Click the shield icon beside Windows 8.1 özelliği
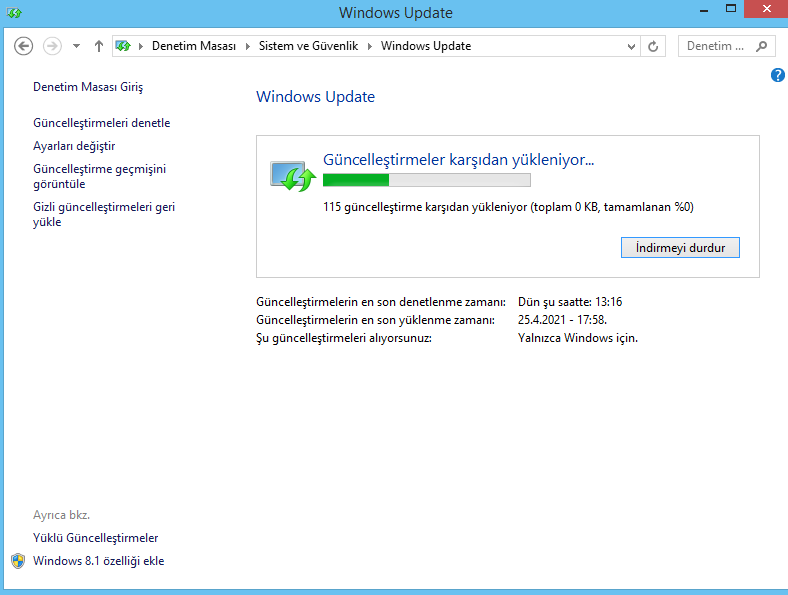788x595 pixels. pyautogui.click(x=18, y=561)
